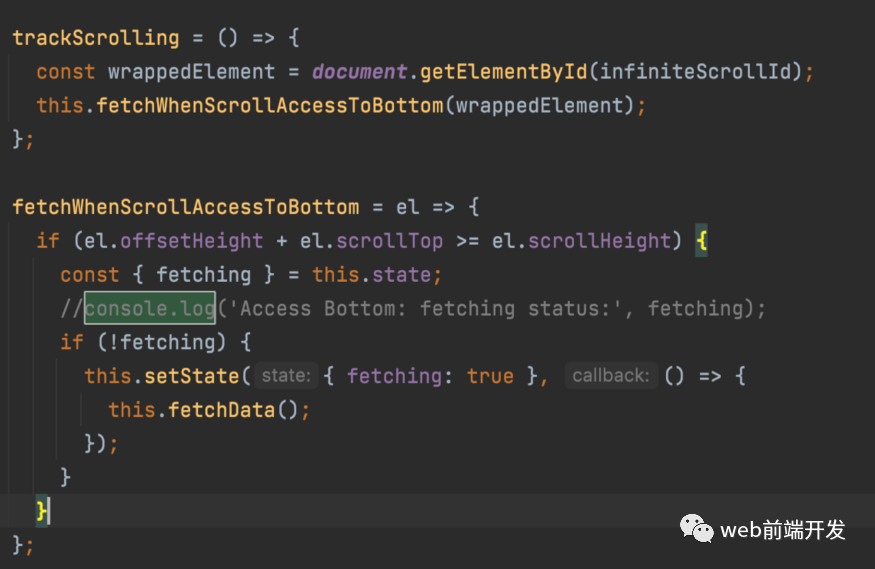
Task: Click the scrollTop property
Action: coord(390,241)
